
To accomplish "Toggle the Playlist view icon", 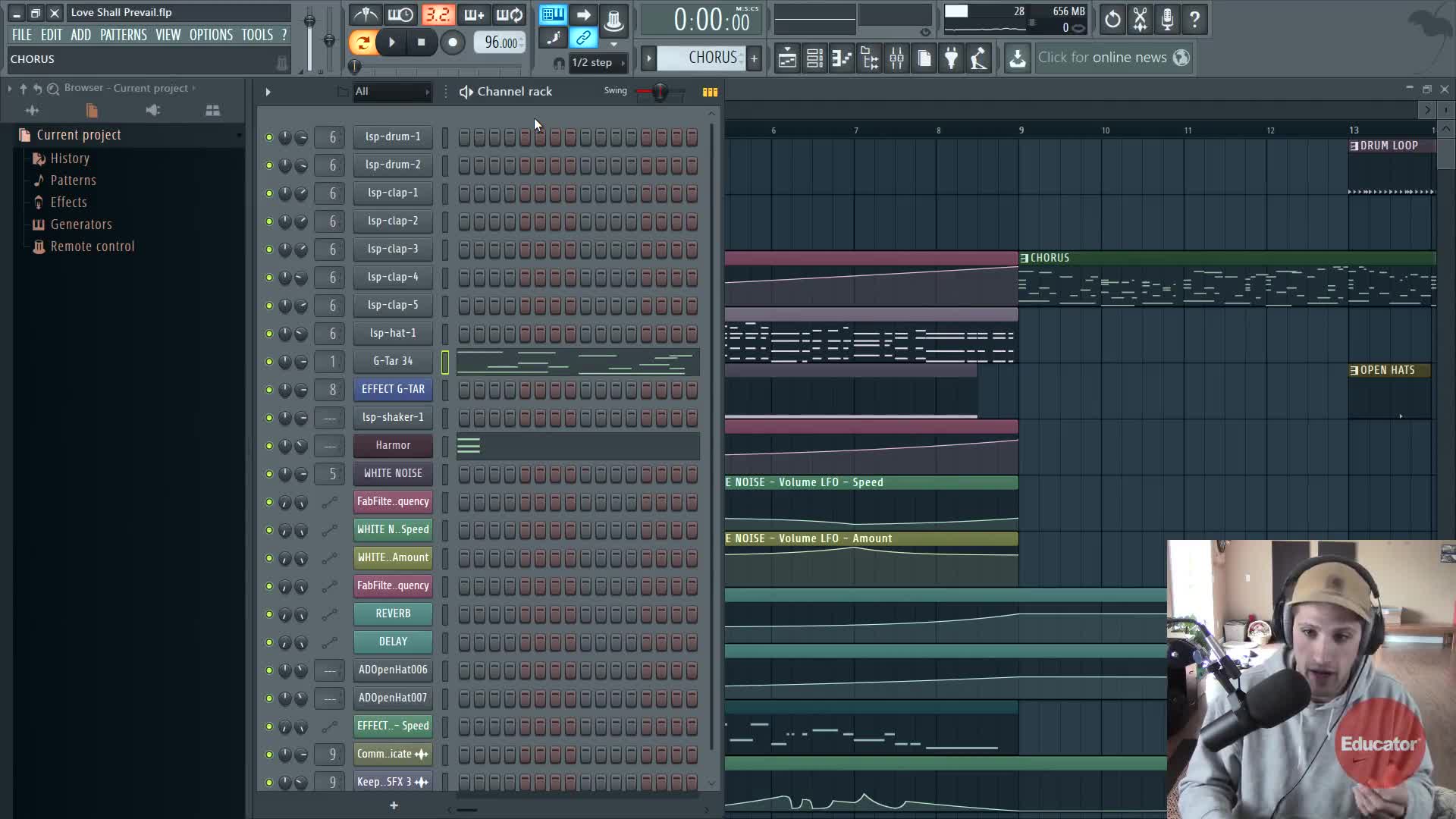I will coord(787,58).
